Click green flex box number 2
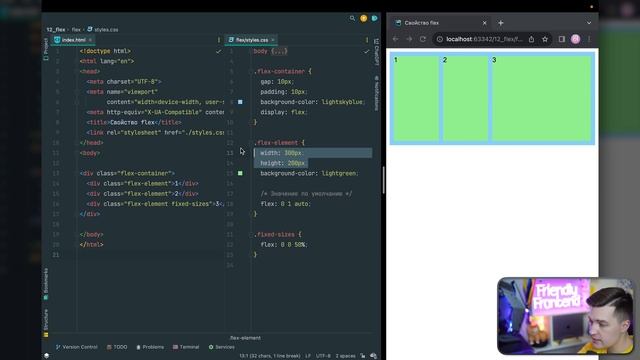 coord(465,98)
